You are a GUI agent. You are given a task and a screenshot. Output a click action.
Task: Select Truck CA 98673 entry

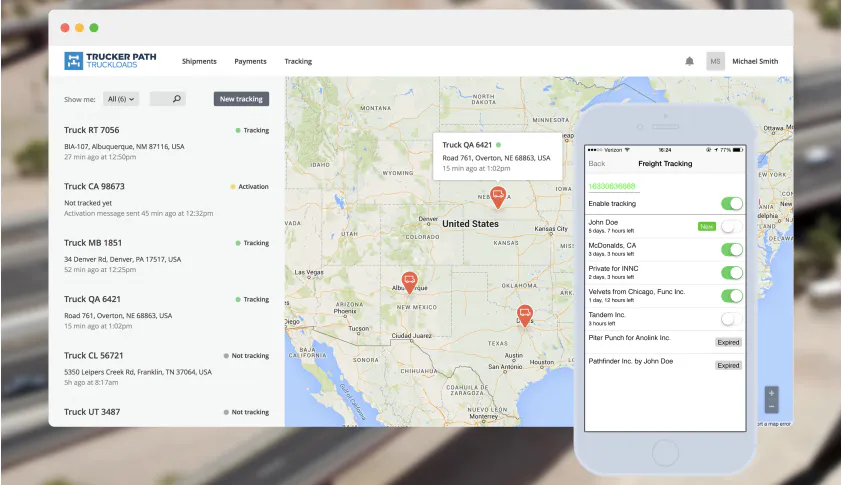click(x=166, y=199)
